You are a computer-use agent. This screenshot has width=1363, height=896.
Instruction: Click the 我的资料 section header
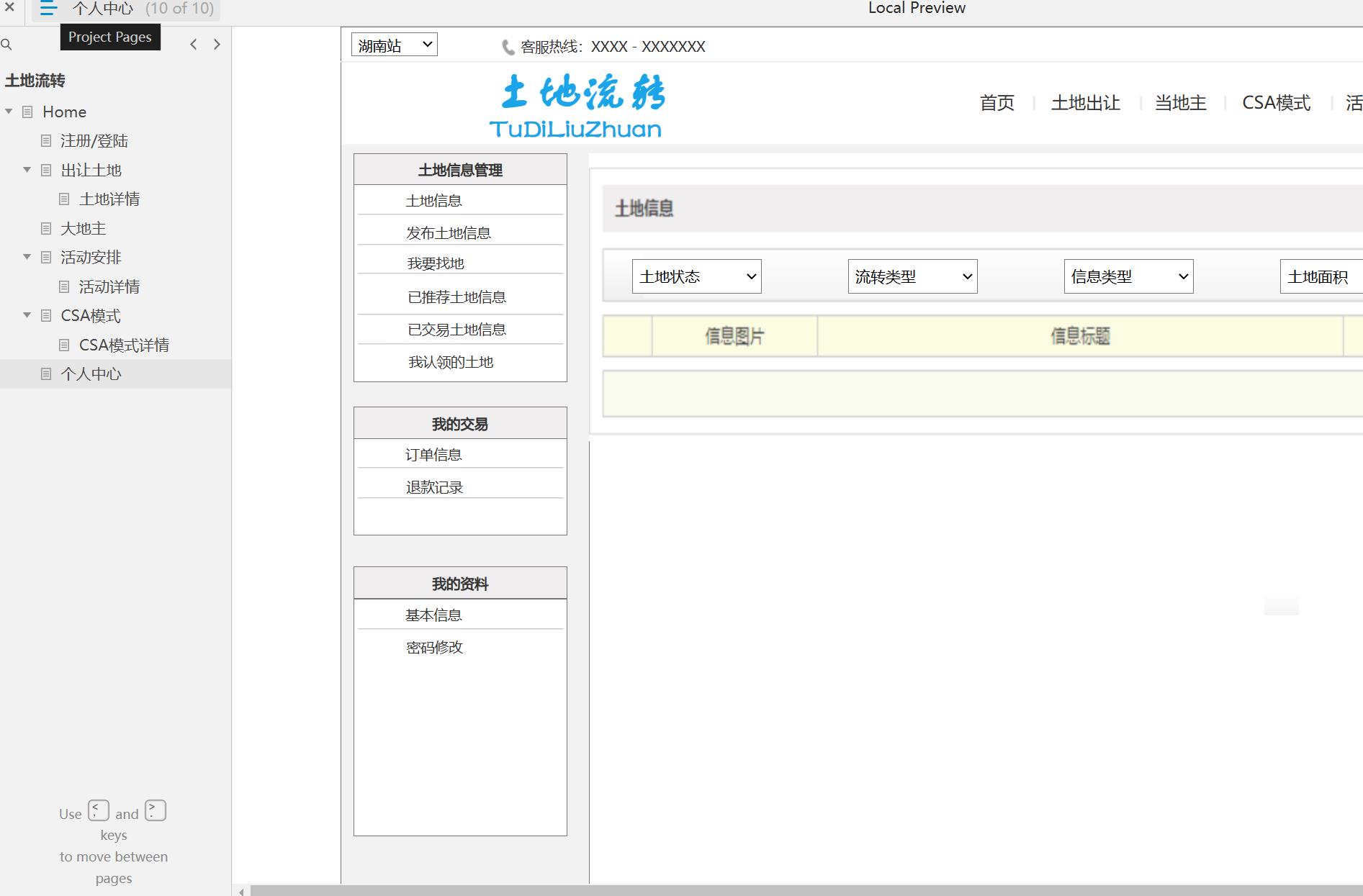[x=460, y=584]
